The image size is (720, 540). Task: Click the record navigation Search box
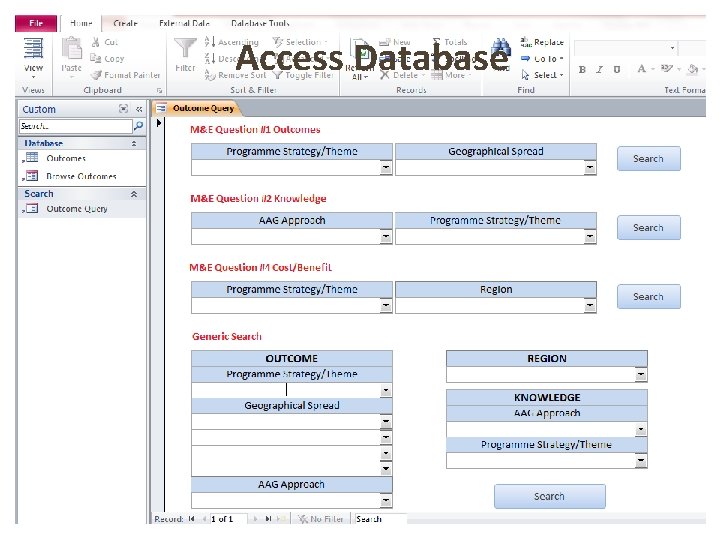coord(380,519)
